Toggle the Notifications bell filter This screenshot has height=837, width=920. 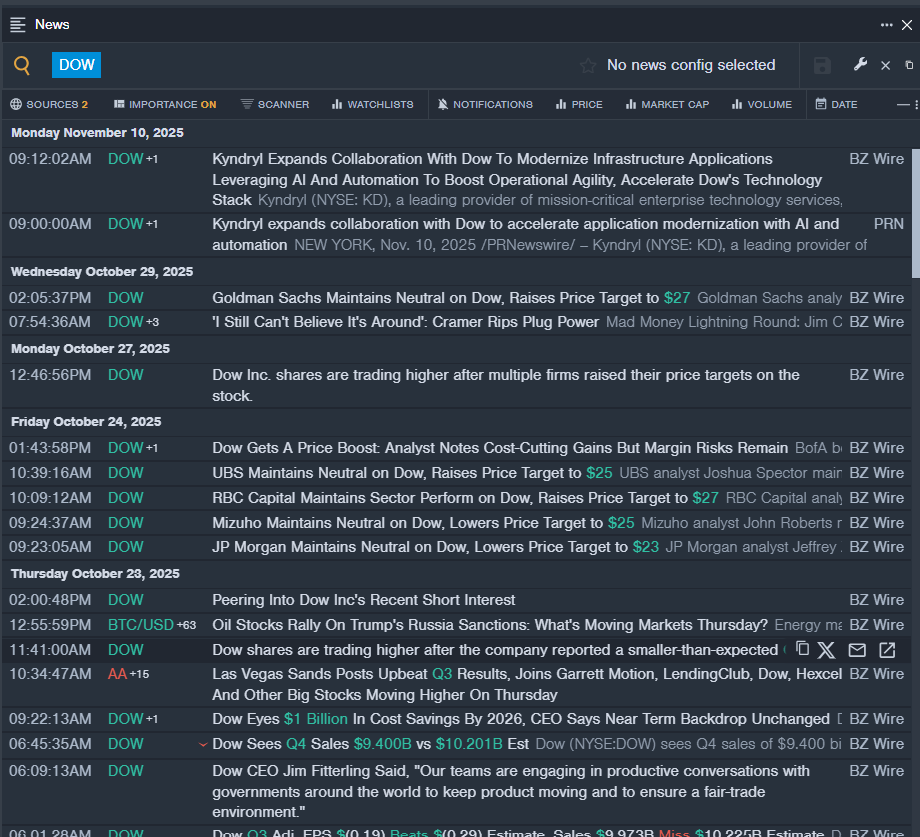486,104
